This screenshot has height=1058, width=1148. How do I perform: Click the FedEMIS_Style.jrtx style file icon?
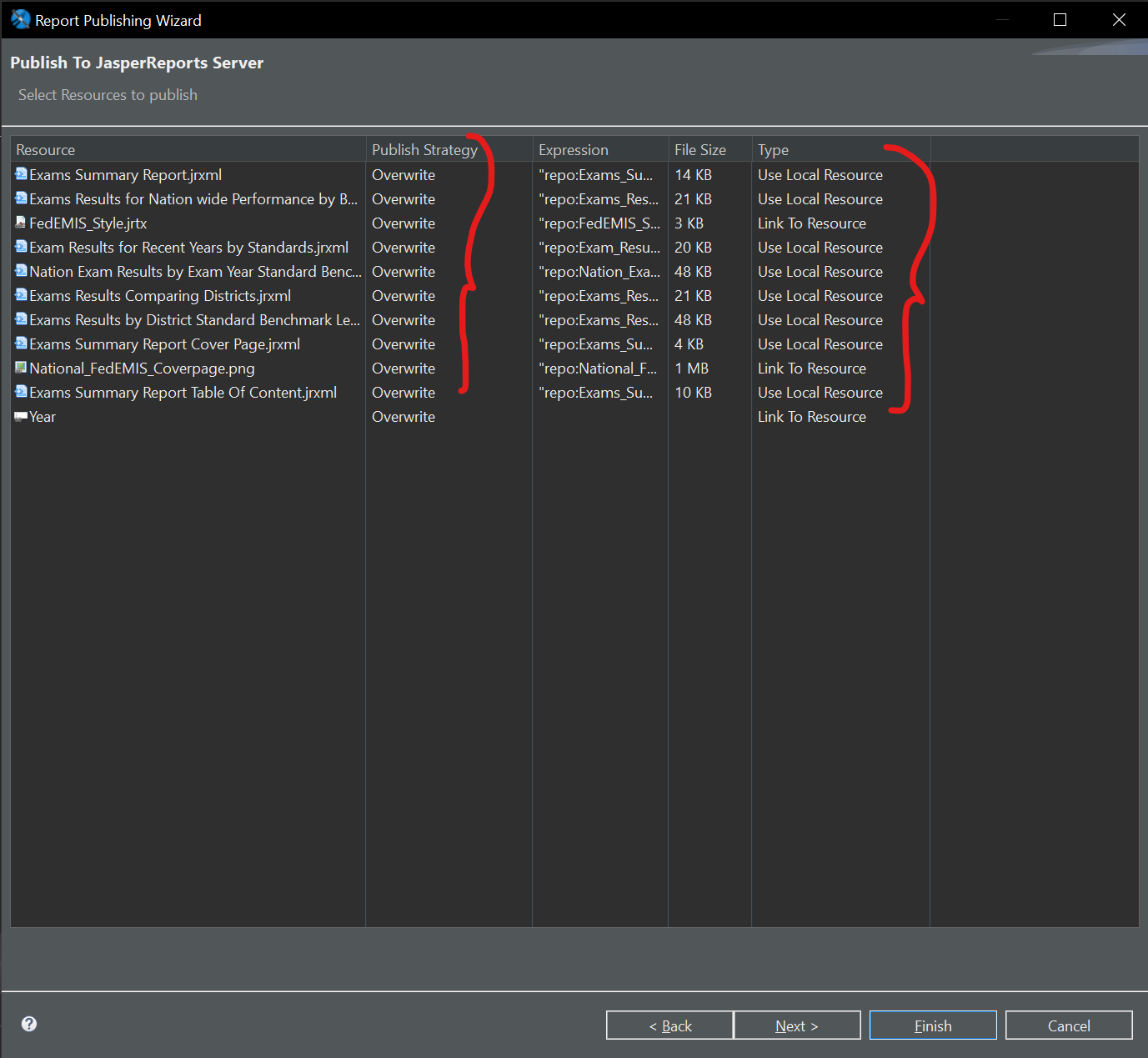tap(21, 223)
